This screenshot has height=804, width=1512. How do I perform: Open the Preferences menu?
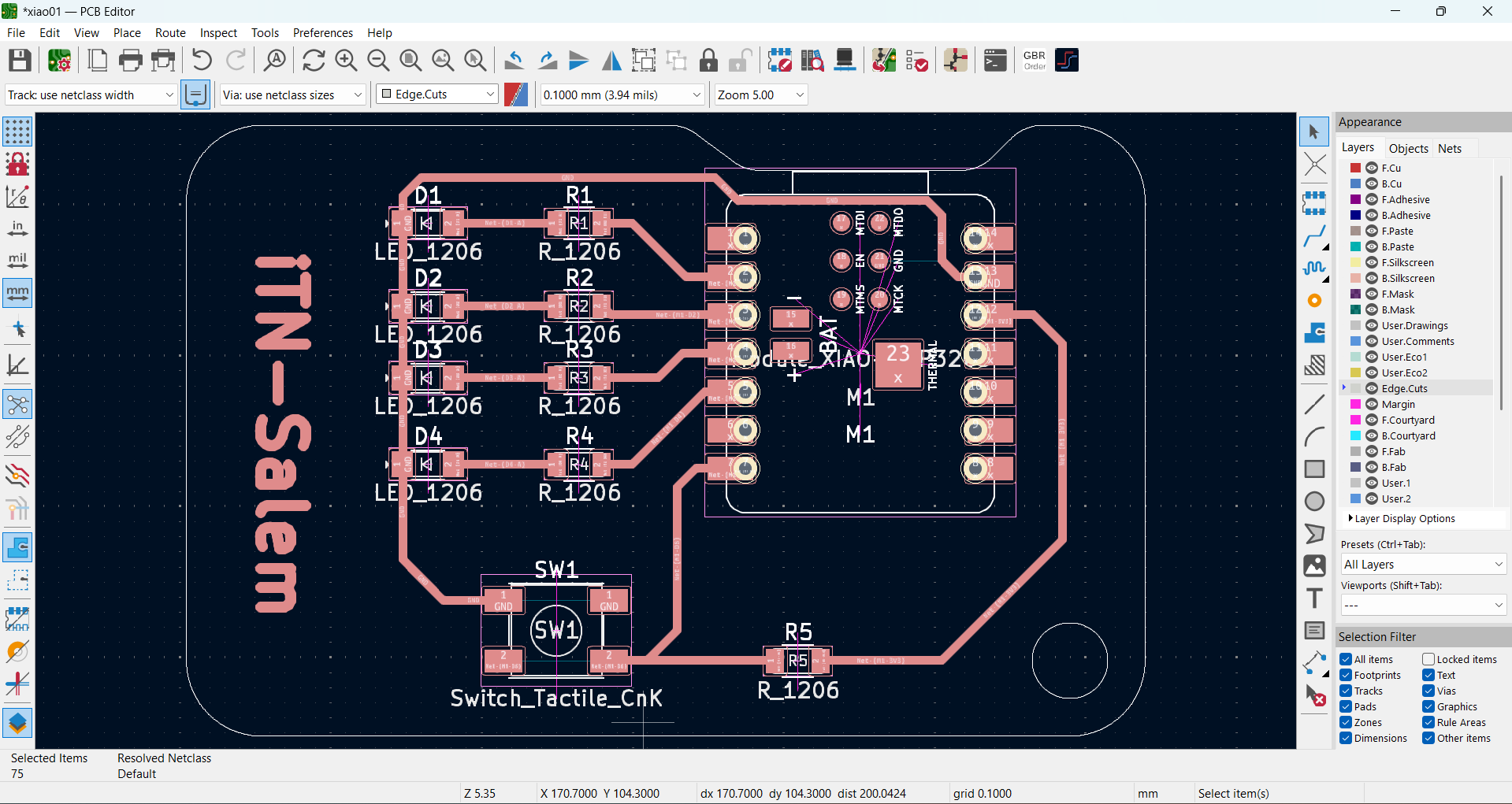pos(322,32)
